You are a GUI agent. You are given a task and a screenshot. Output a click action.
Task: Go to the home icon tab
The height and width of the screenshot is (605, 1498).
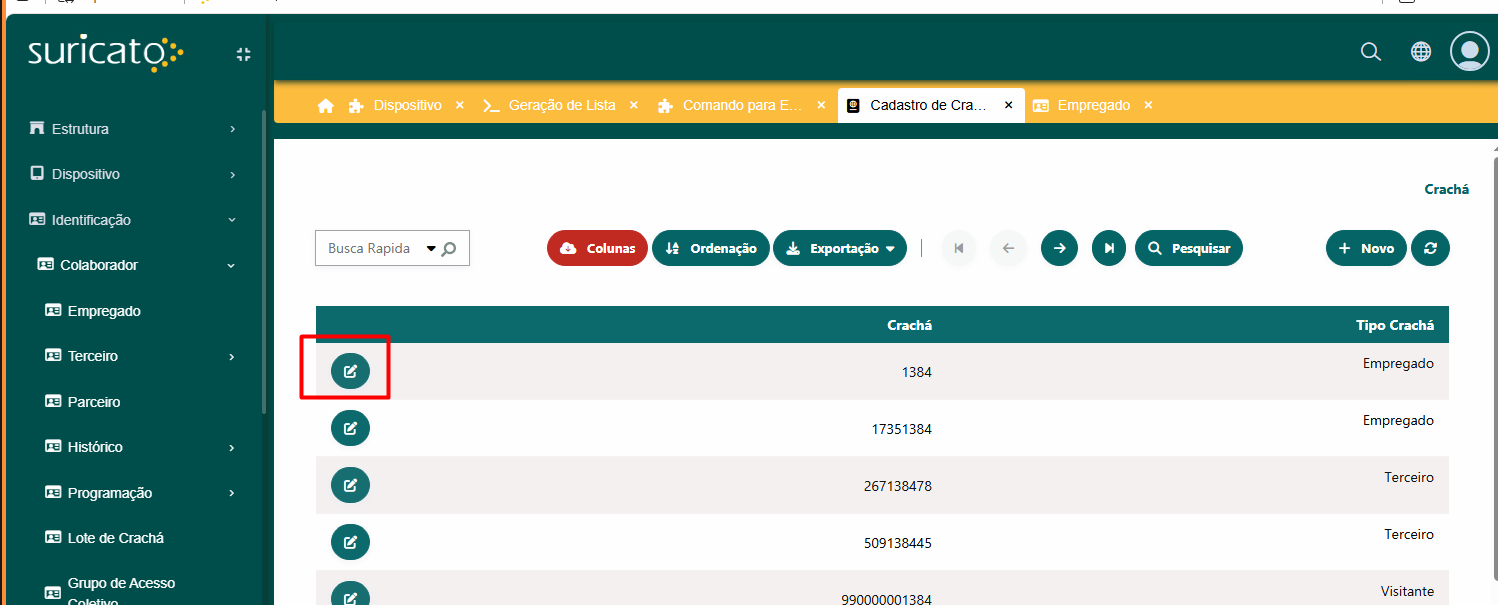point(325,105)
